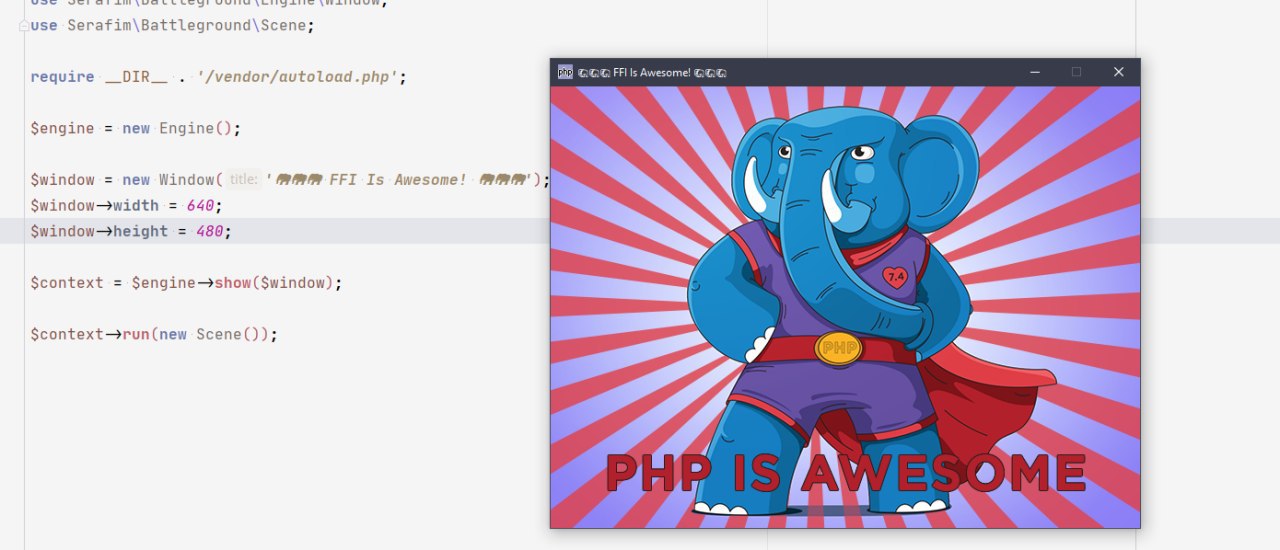Click 'use Serafim\Battleground\Scene' import line

(x=172, y=26)
